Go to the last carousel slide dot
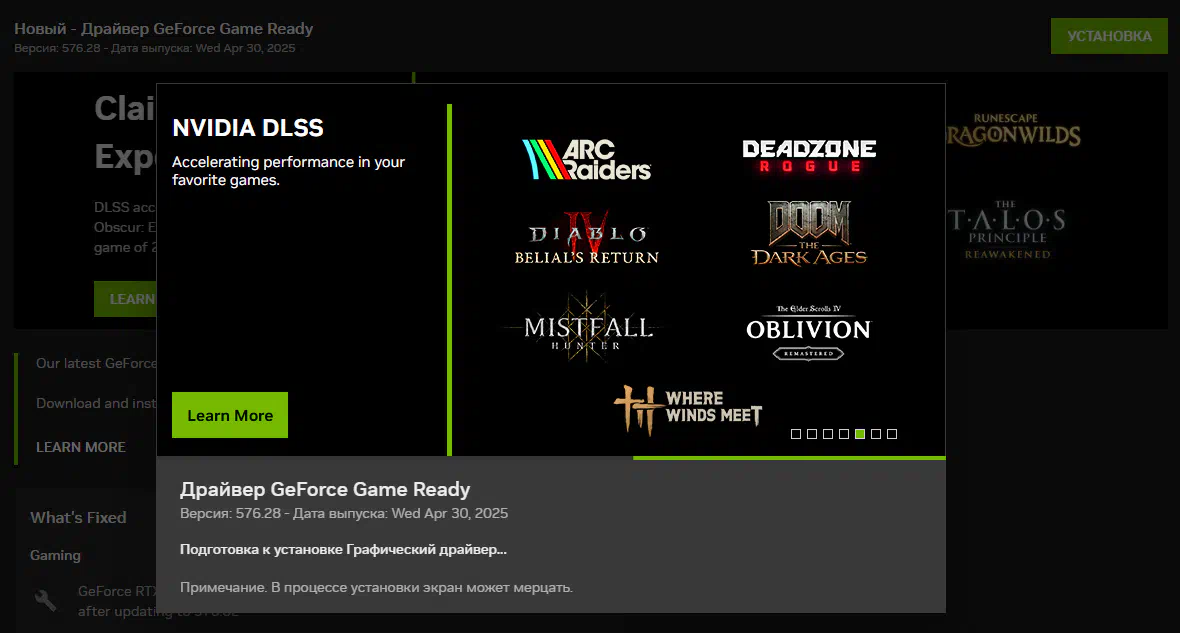 (x=892, y=434)
